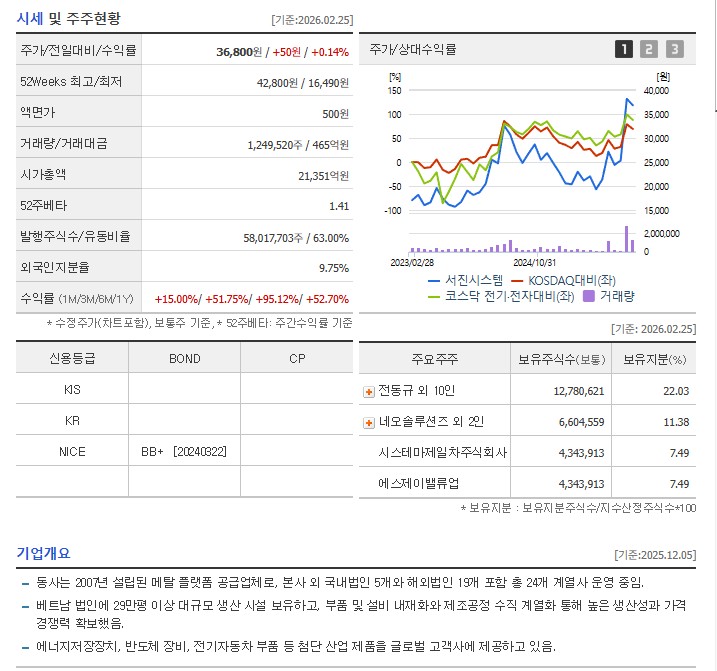
Task: Click the 12,780,621 shares value
Action: click(579, 391)
